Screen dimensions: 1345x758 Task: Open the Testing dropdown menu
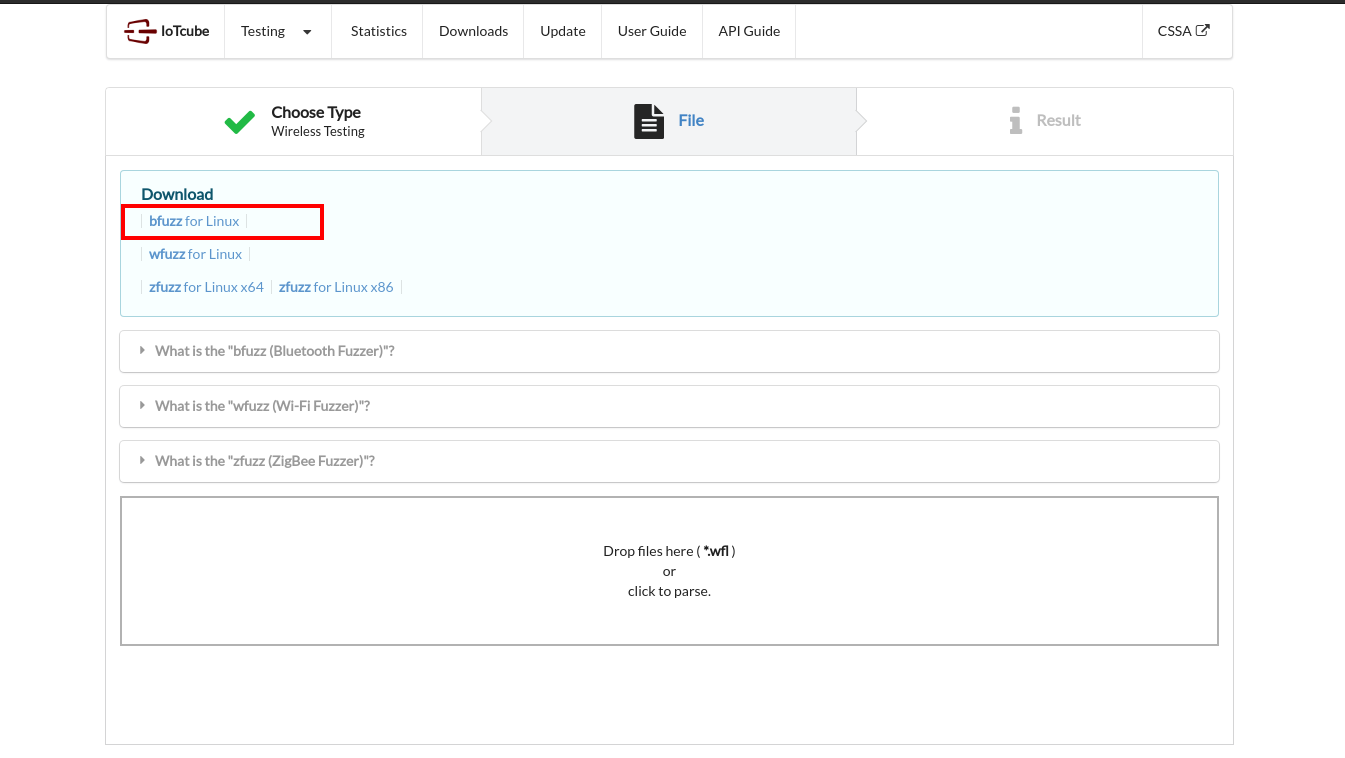(277, 31)
